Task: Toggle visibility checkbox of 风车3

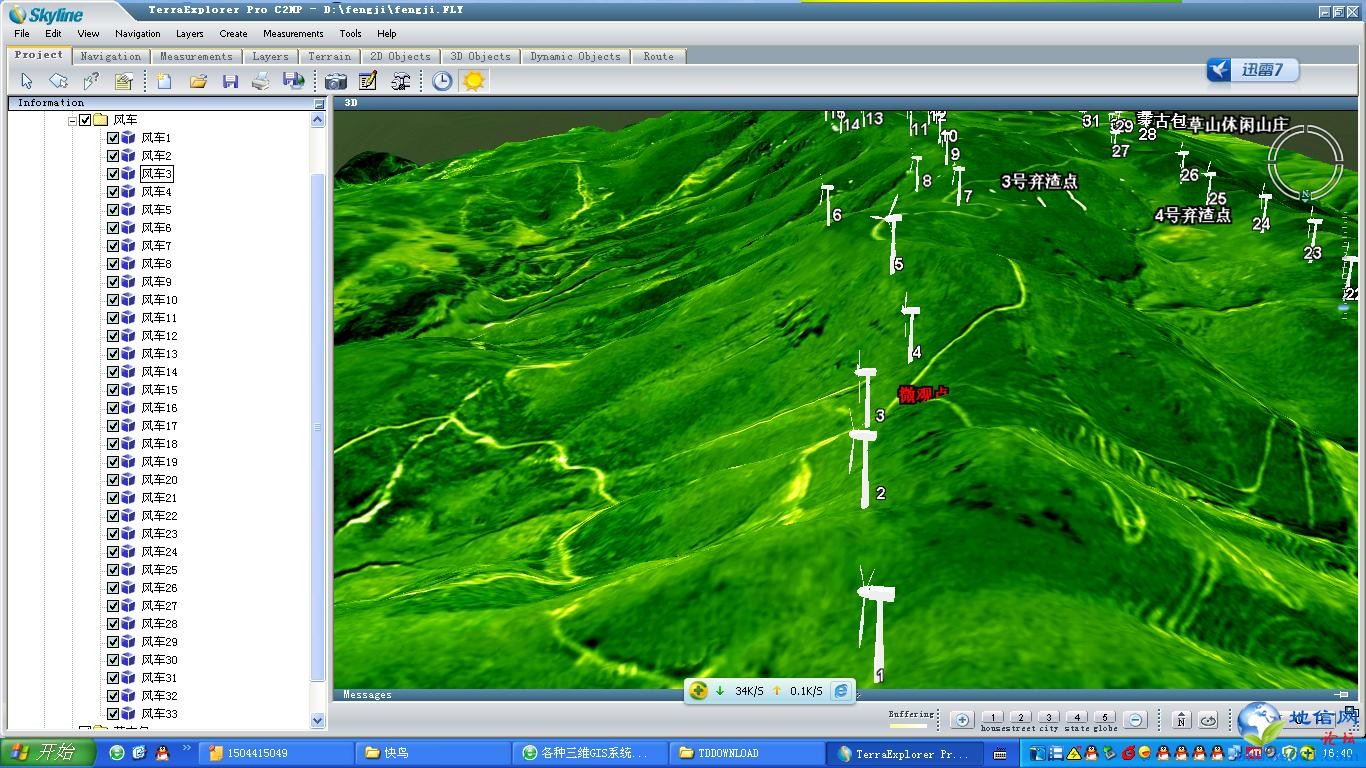Action: coord(113,174)
